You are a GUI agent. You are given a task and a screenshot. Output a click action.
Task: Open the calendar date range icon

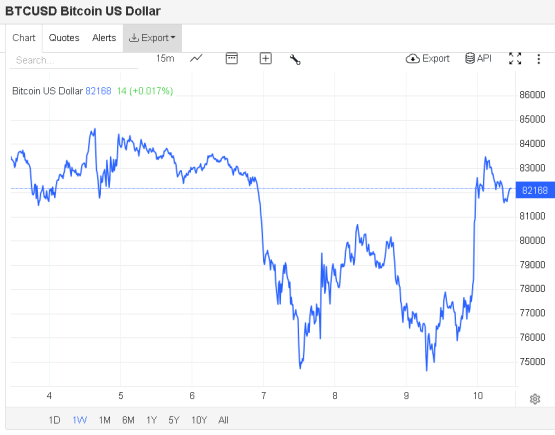[x=231, y=58]
